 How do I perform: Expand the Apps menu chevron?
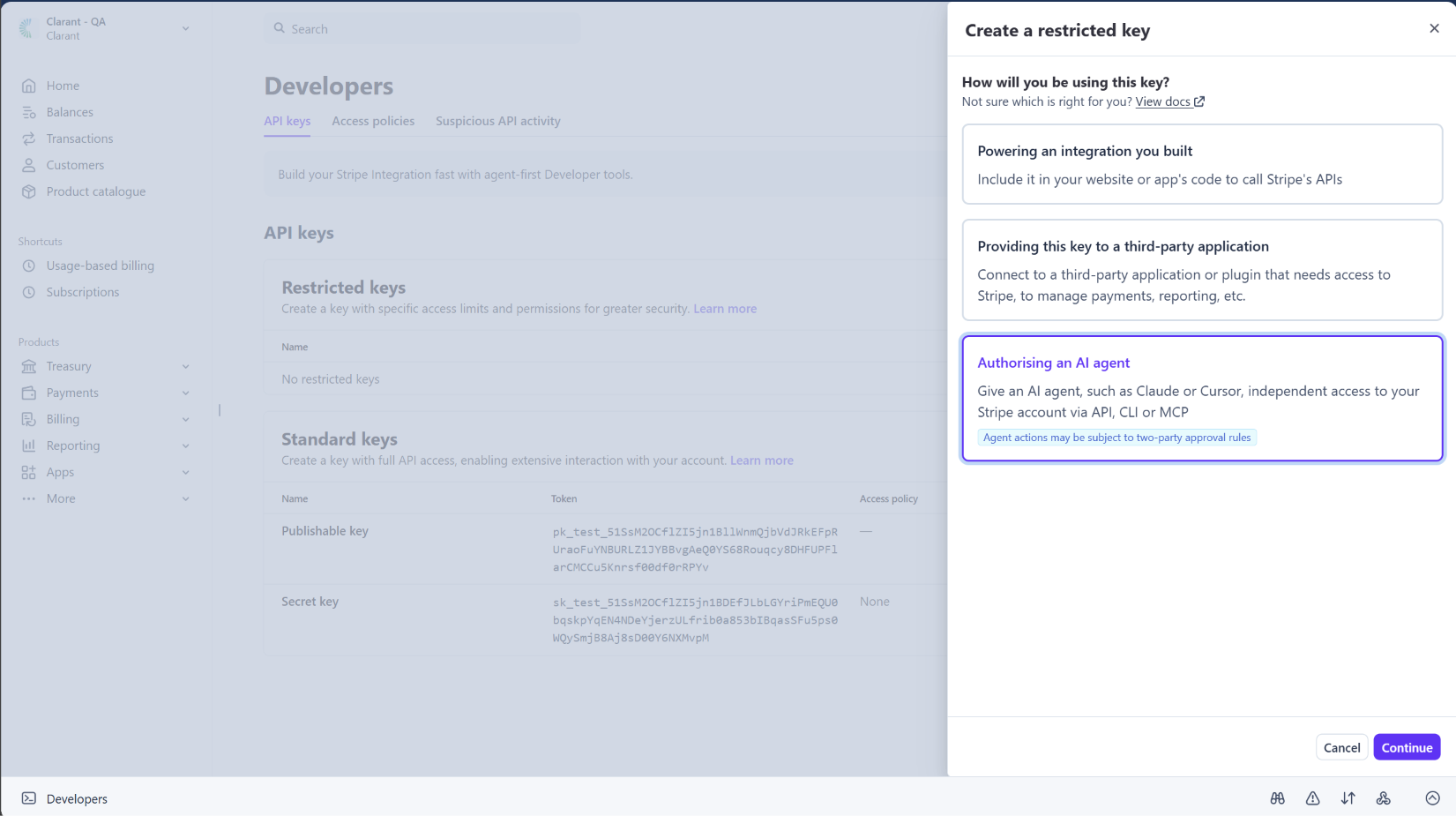pyautogui.click(x=186, y=472)
